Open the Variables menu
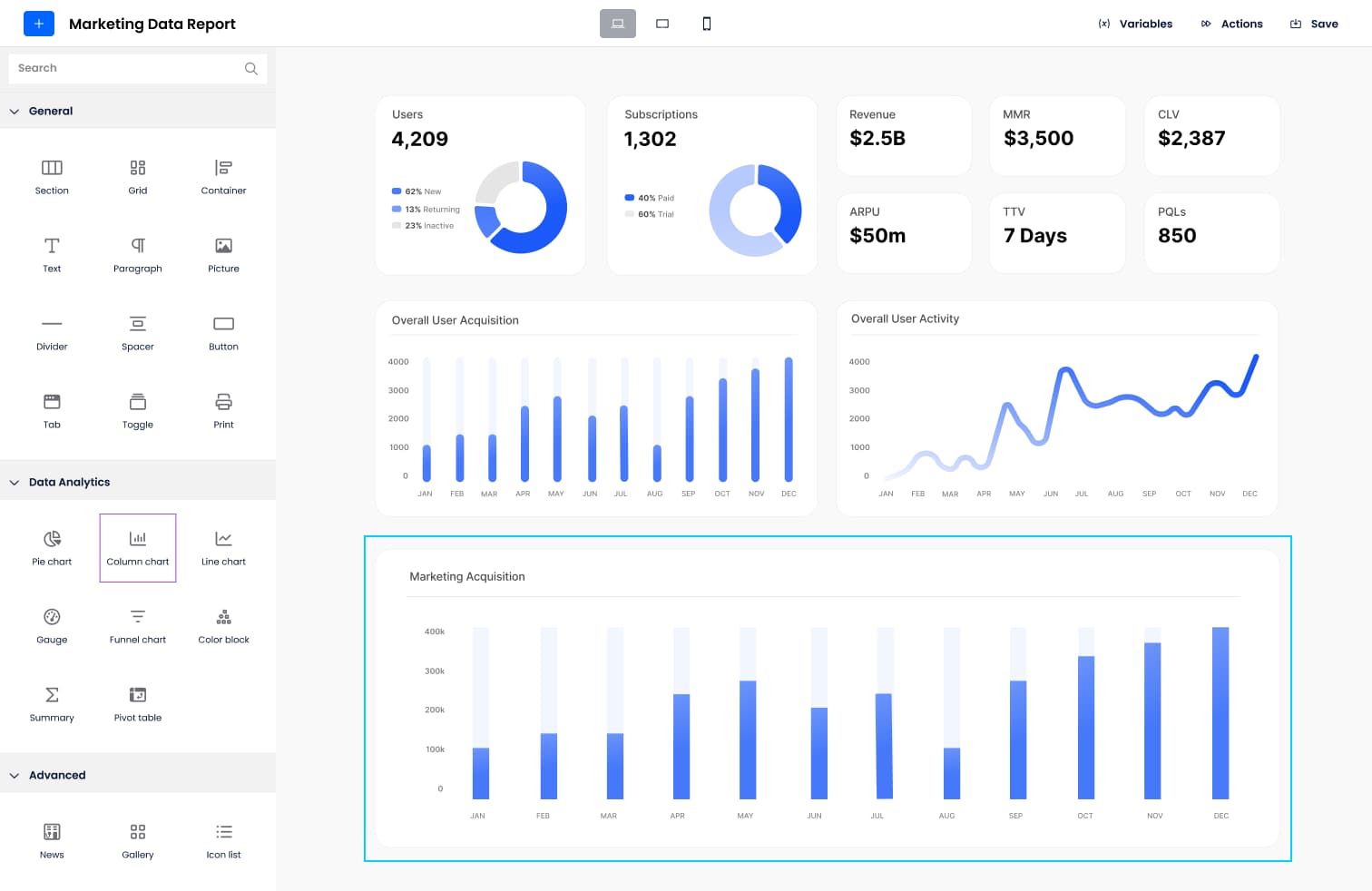This screenshot has width=1372, height=891. (1134, 24)
